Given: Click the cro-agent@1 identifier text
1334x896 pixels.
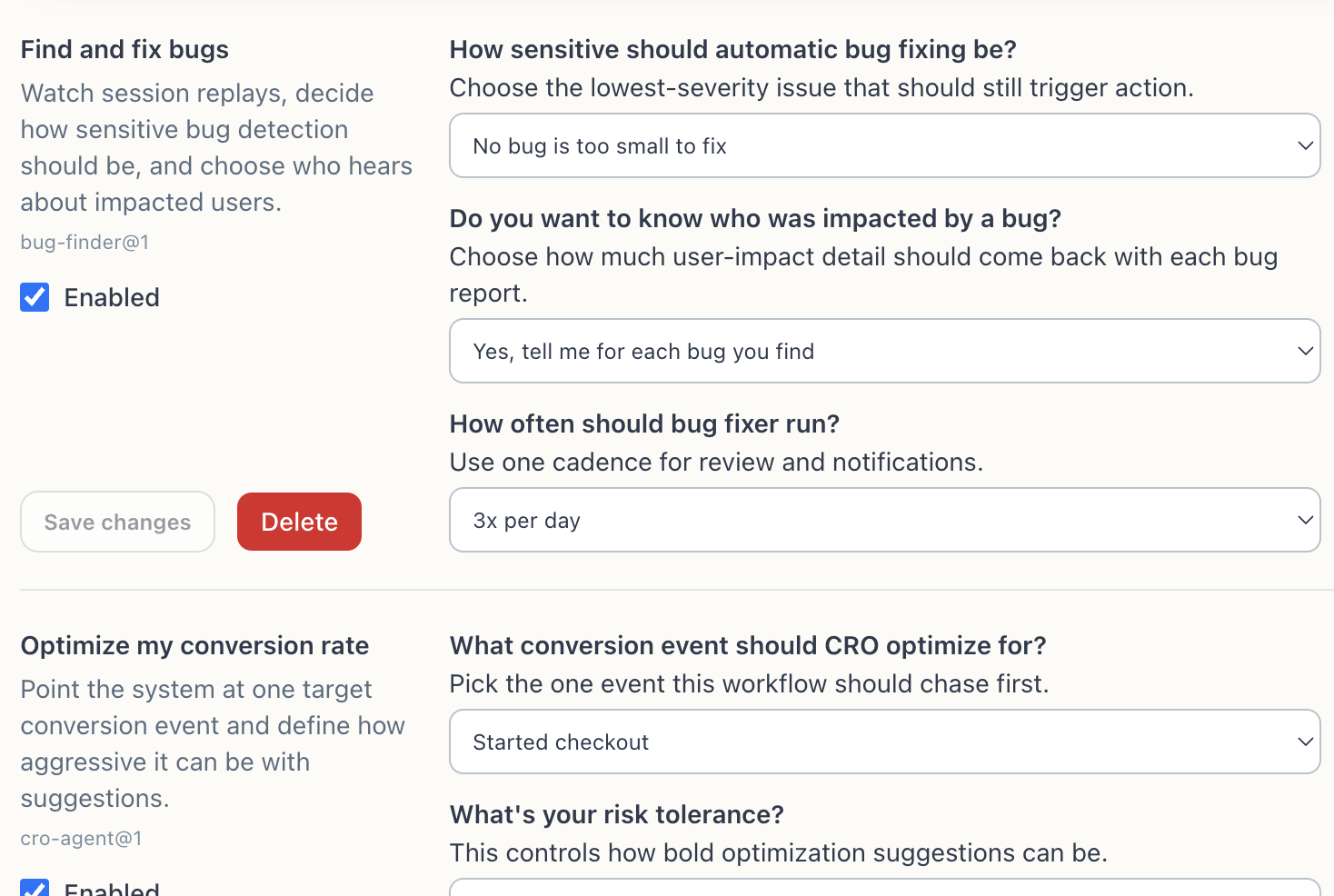Looking at the screenshot, I should point(81,839).
